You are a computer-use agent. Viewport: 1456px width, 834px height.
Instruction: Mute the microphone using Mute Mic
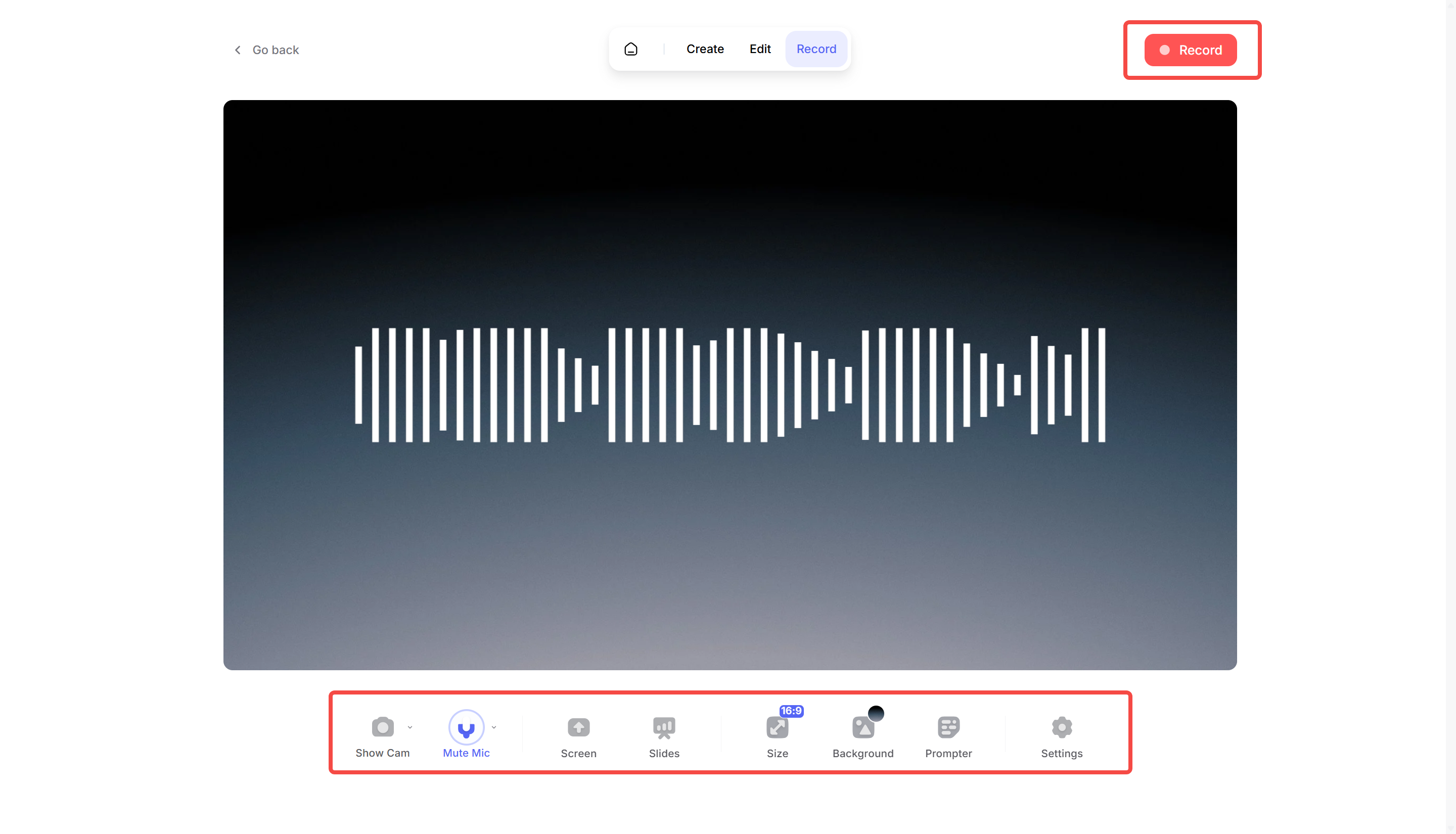466,728
